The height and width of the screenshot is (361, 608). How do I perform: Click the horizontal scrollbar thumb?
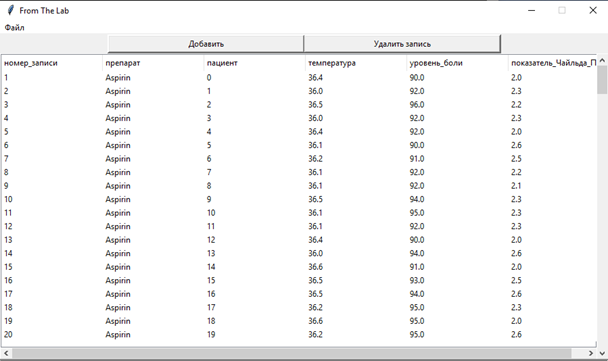pyautogui.click(x=292, y=353)
